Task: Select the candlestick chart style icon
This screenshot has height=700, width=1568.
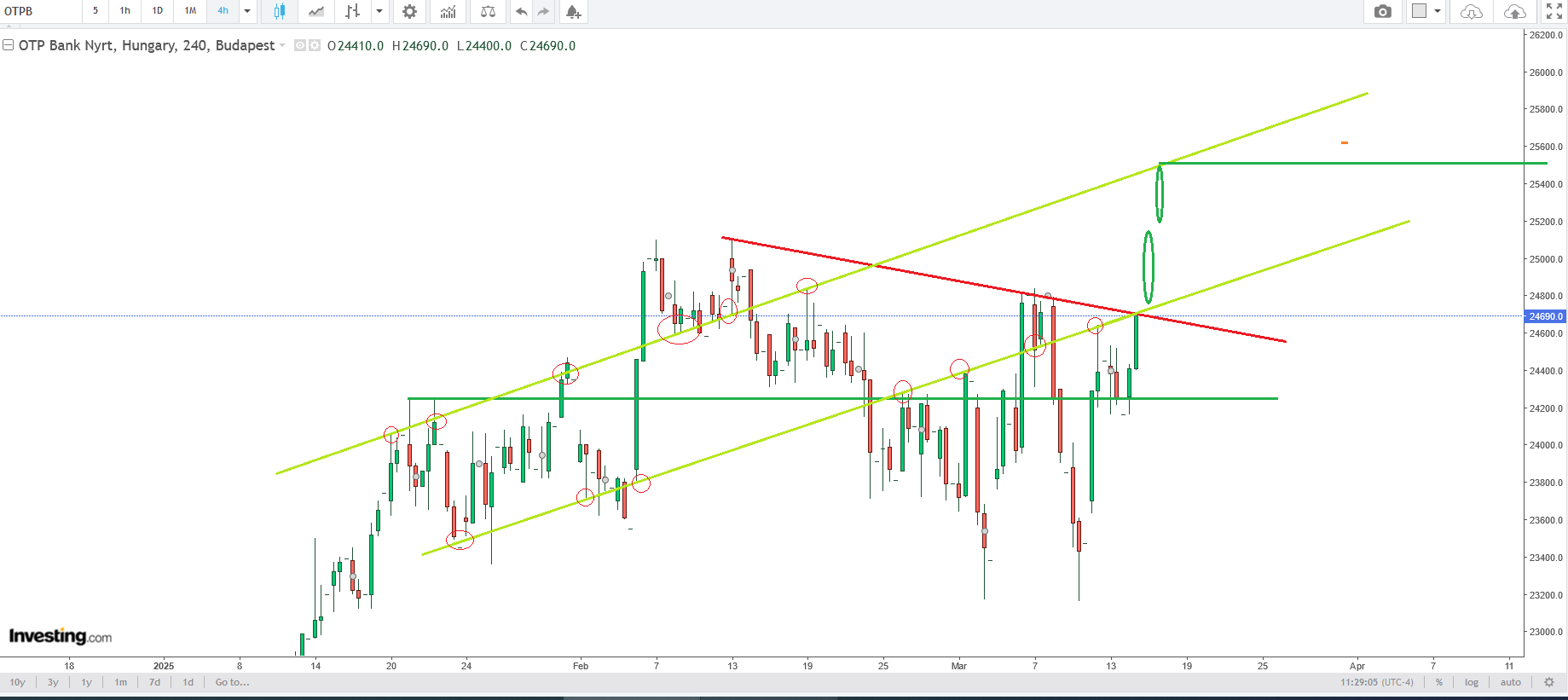Action: tap(279, 11)
